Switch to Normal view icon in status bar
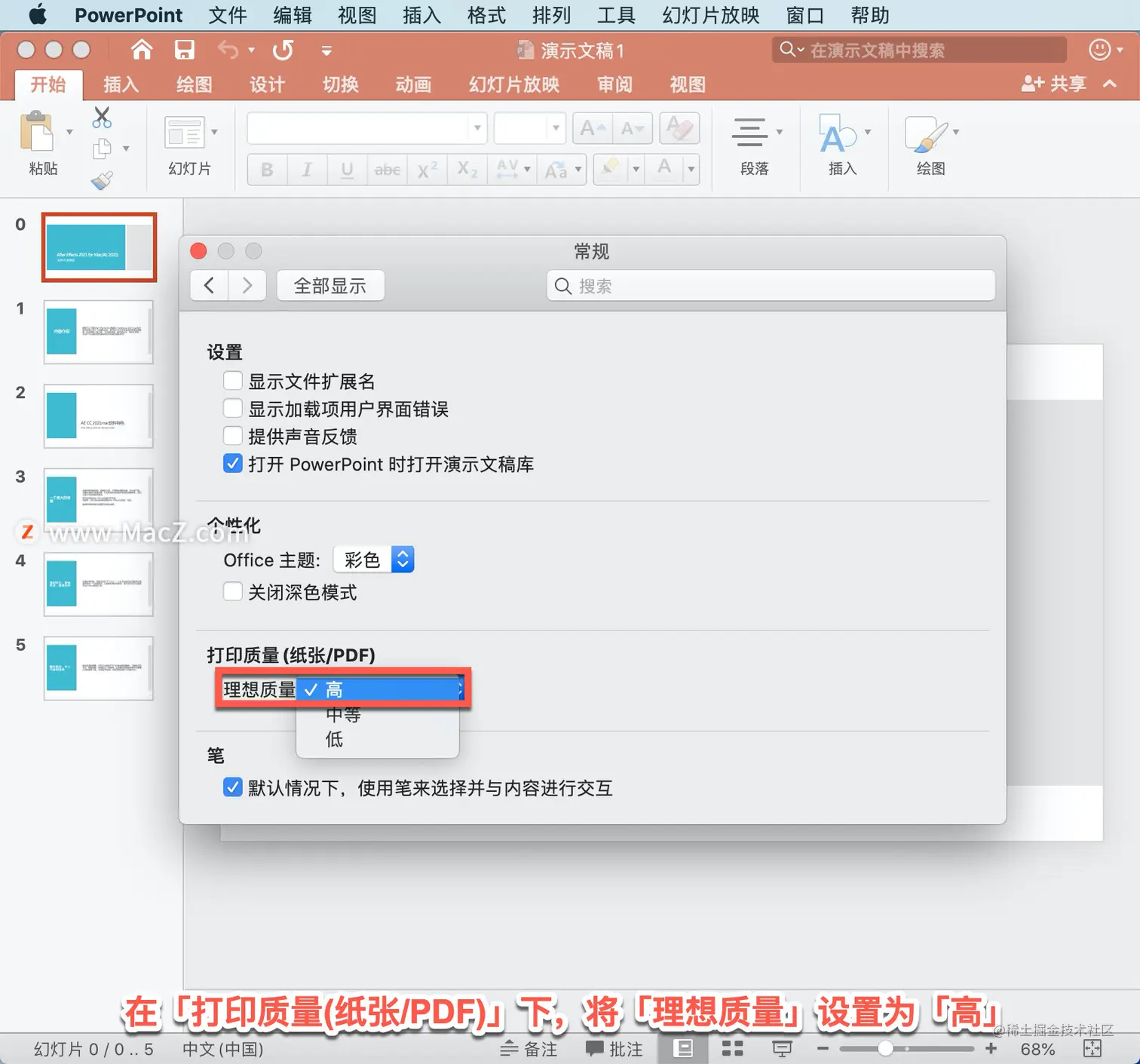 point(683,1048)
